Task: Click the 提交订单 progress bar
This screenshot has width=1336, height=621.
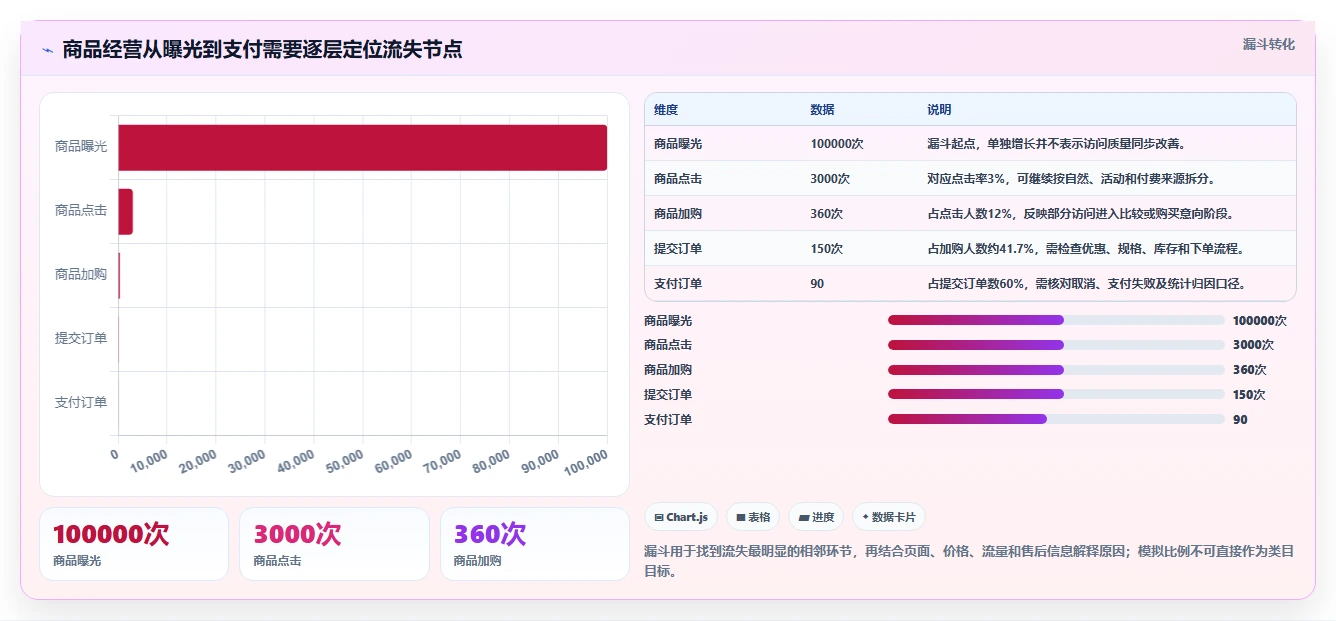Action: (1056, 394)
